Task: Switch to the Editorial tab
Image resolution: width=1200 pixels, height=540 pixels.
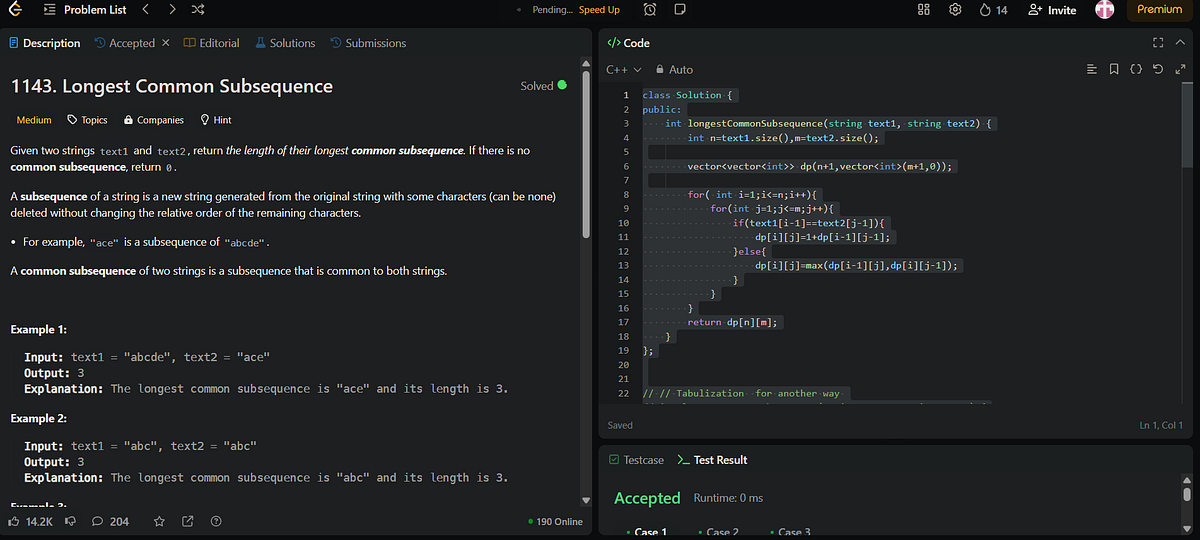Action: 212,43
